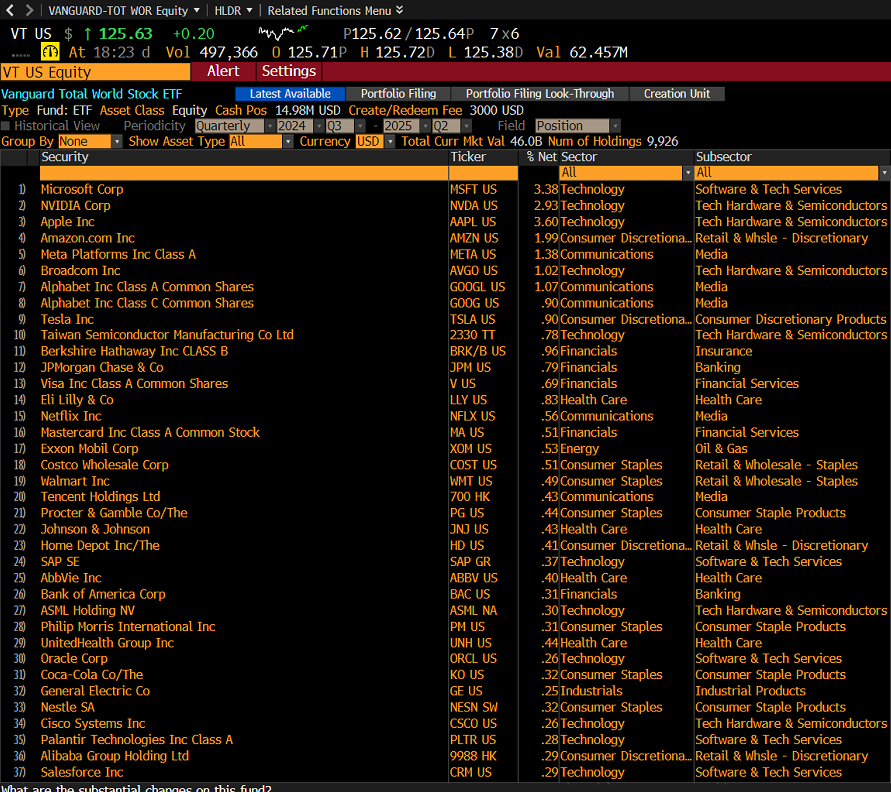Sort by the % Net column header
The height and width of the screenshot is (792, 891).
tap(542, 157)
